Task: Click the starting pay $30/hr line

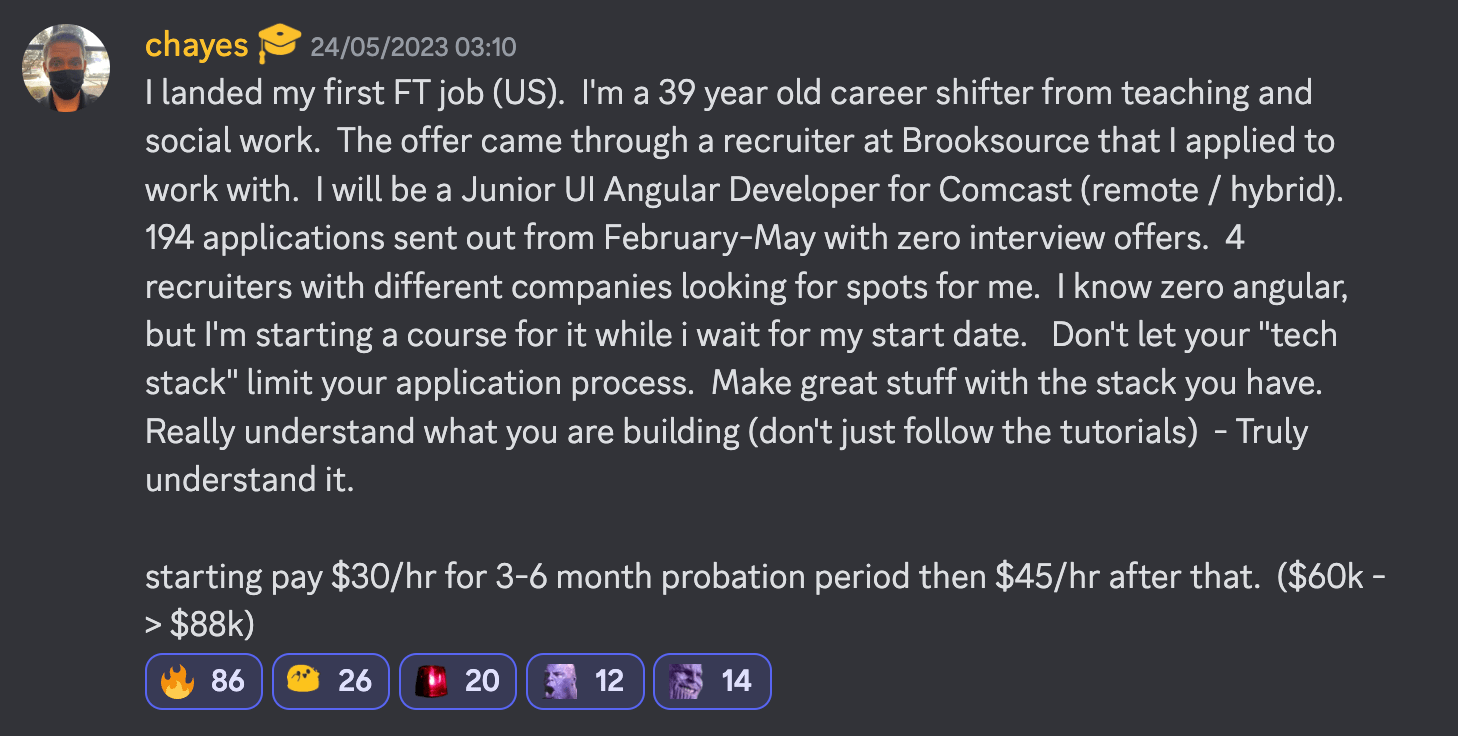Action: (x=765, y=577)
